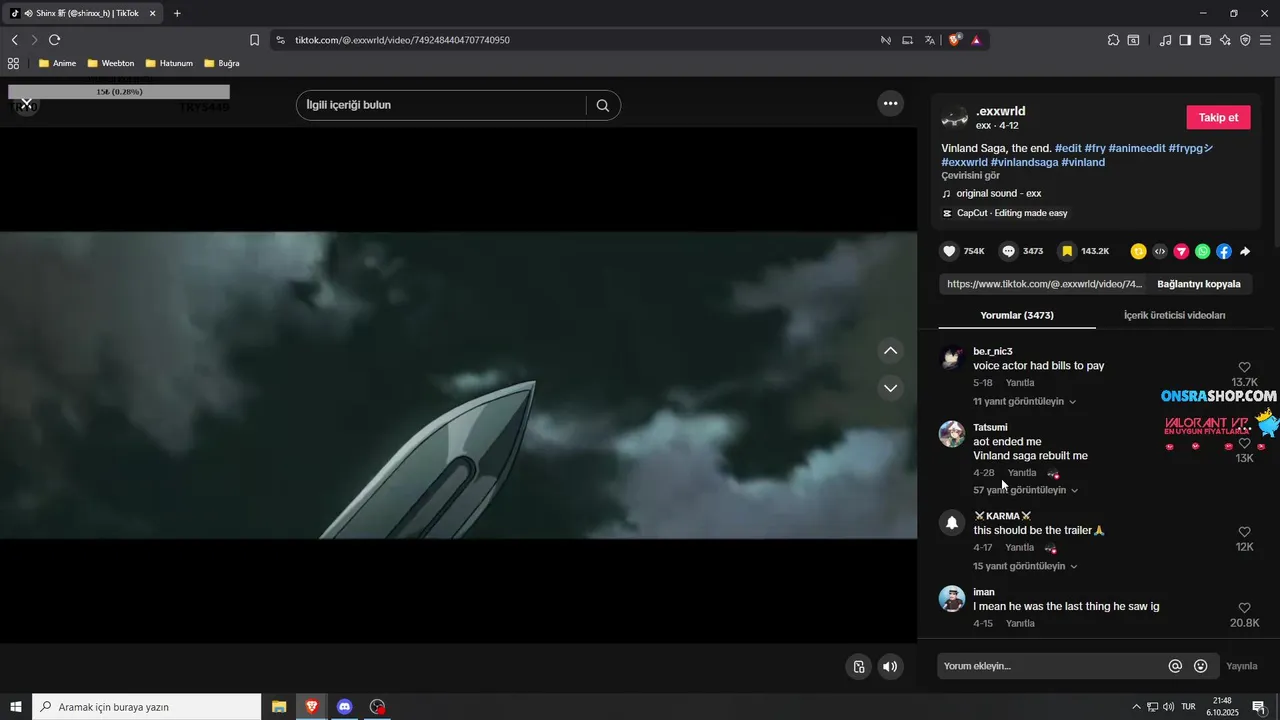Toggle the browser sidebar panel icon
This screenshot has height=720, width=1280.
click(x=1185, y=40)
